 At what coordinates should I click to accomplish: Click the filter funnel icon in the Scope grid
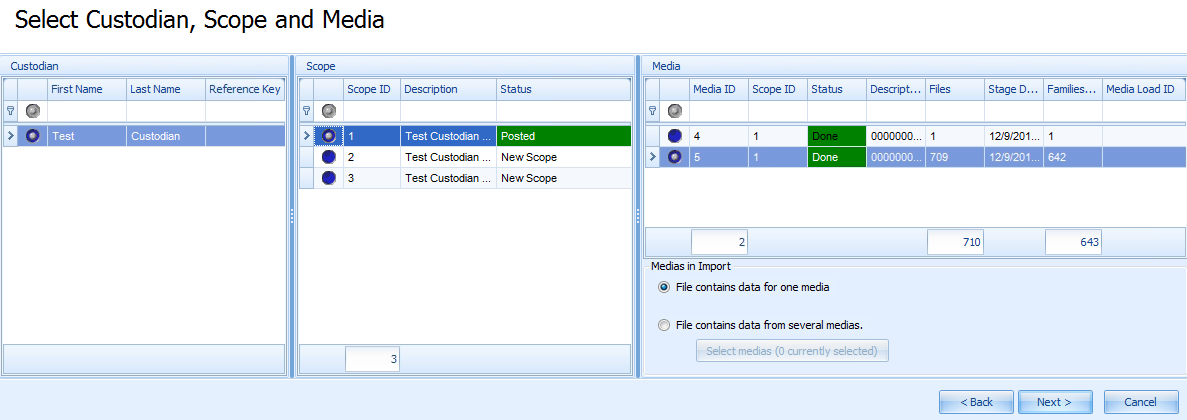pos(306,110)
